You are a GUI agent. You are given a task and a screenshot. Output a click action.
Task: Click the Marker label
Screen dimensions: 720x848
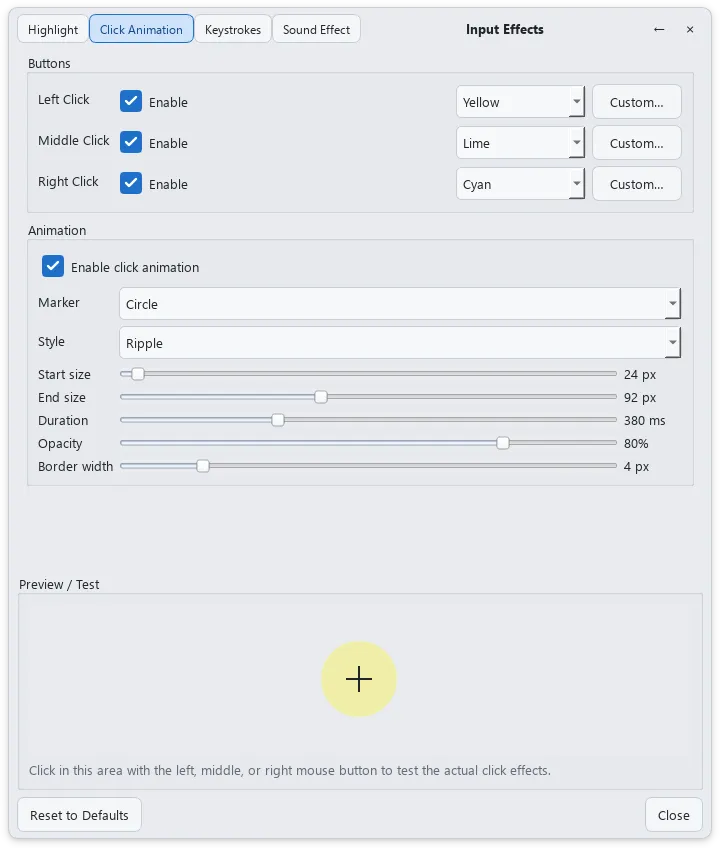click(x=58, y=302)
